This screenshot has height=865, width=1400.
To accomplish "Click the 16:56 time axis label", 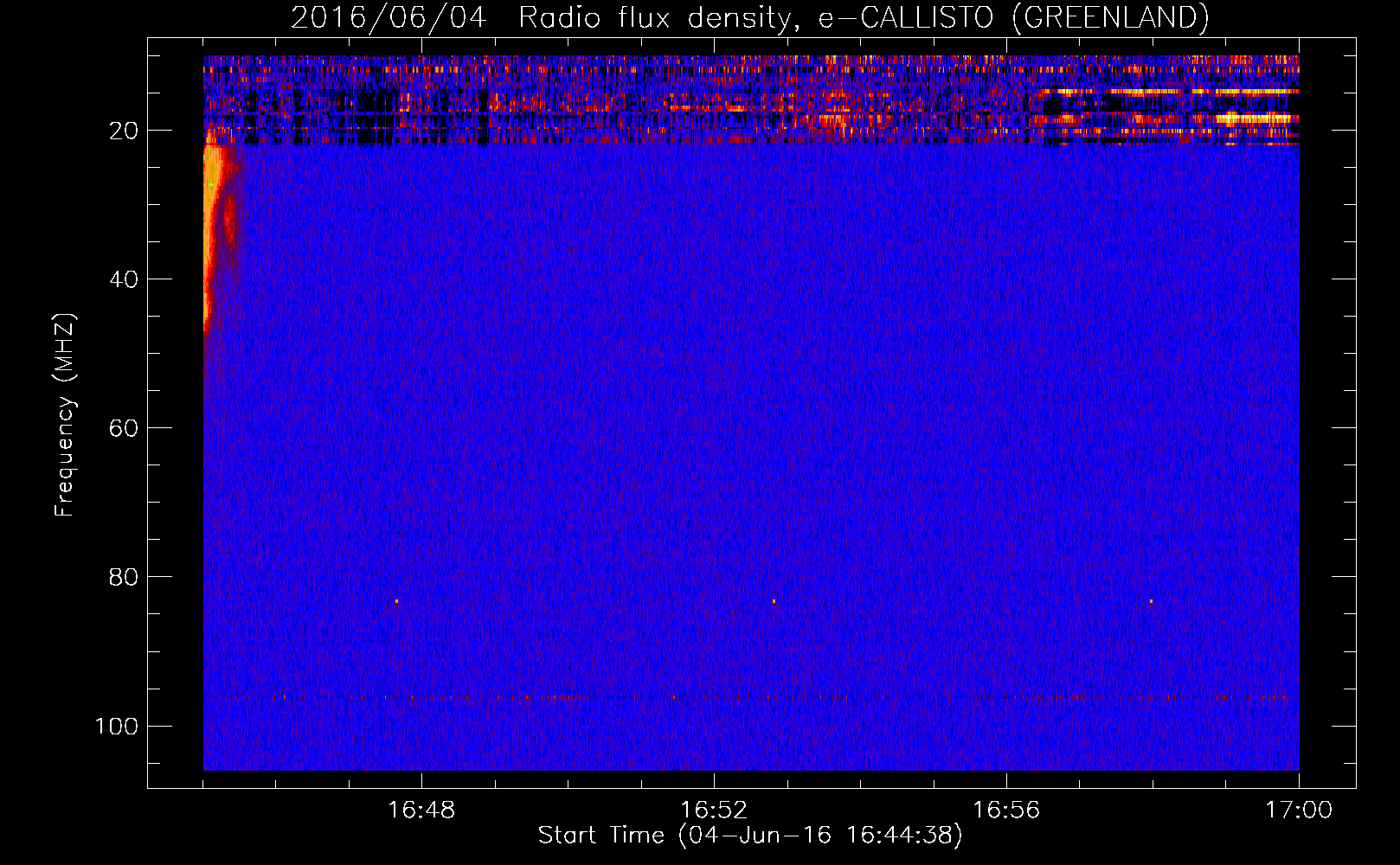I will point(1006,810).
